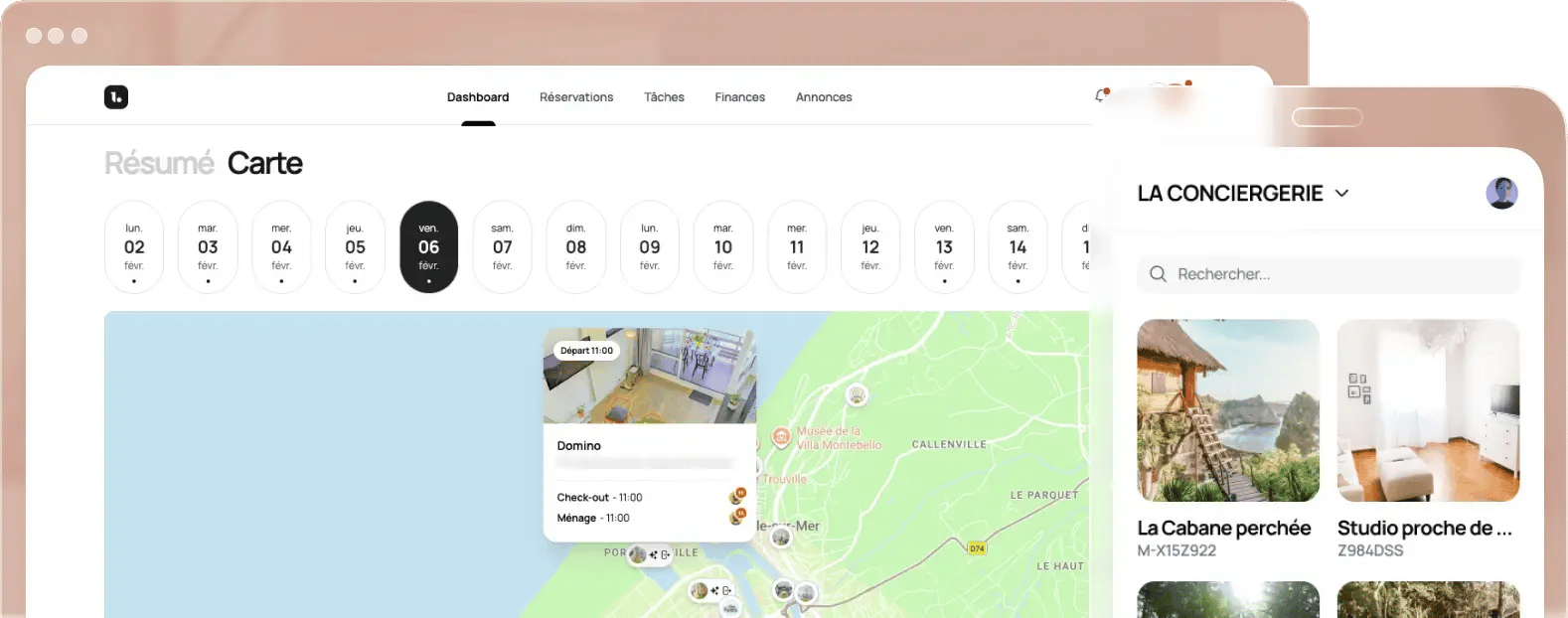This screenshot has width=1568, height=618.
Task: Open the Dashboard tab
Action: pyautogui.click(x=478, y=97)
